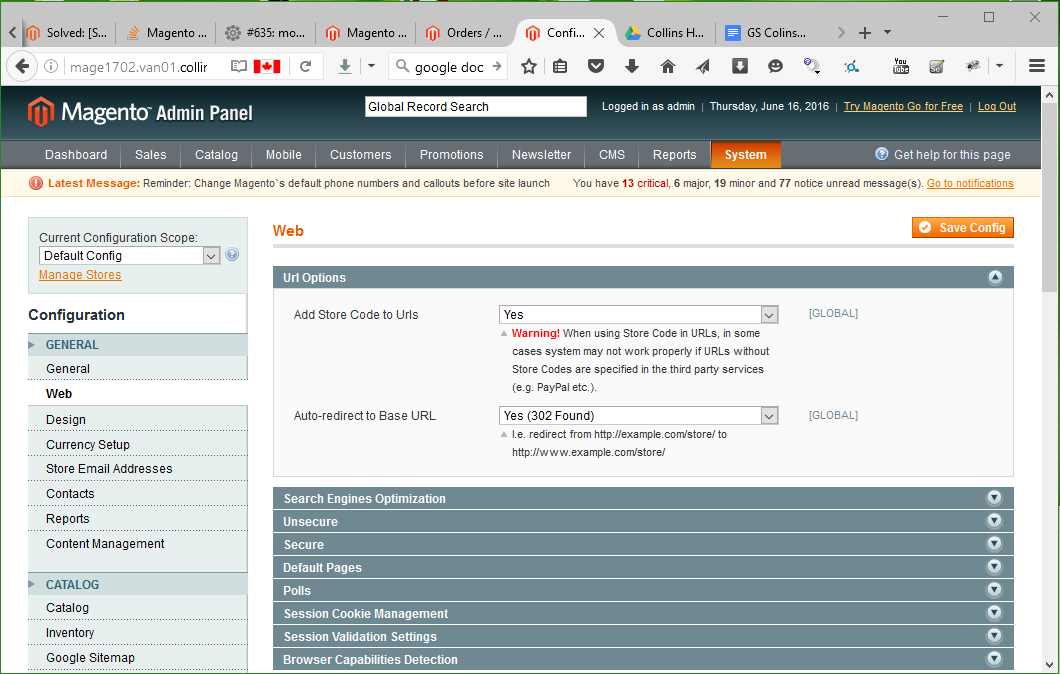Expand Session Cookie Management section
The height and width of the screenshot is (674, 1060).
coord(994,613)
